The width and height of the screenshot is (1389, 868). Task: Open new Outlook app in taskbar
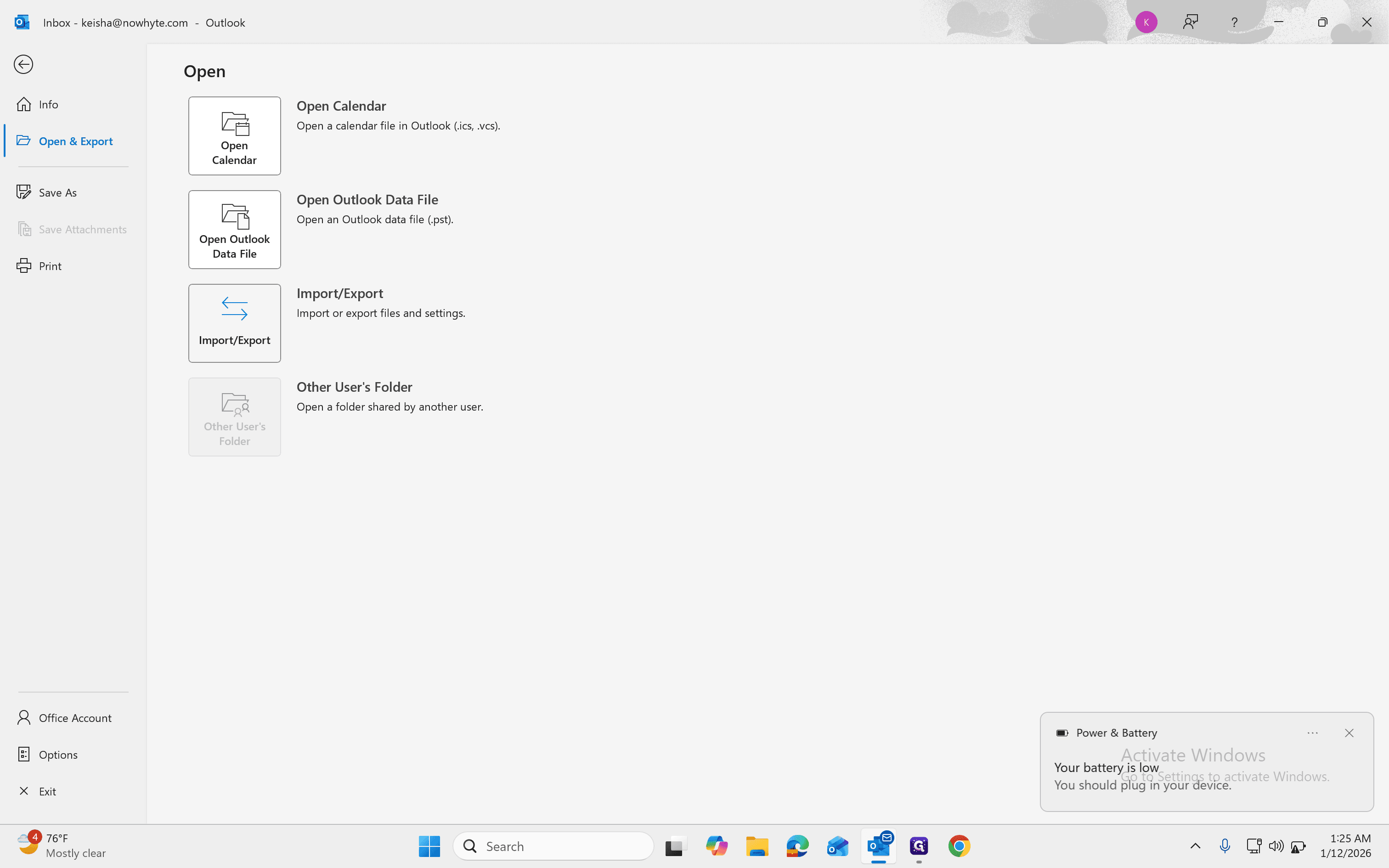point(838,846)
